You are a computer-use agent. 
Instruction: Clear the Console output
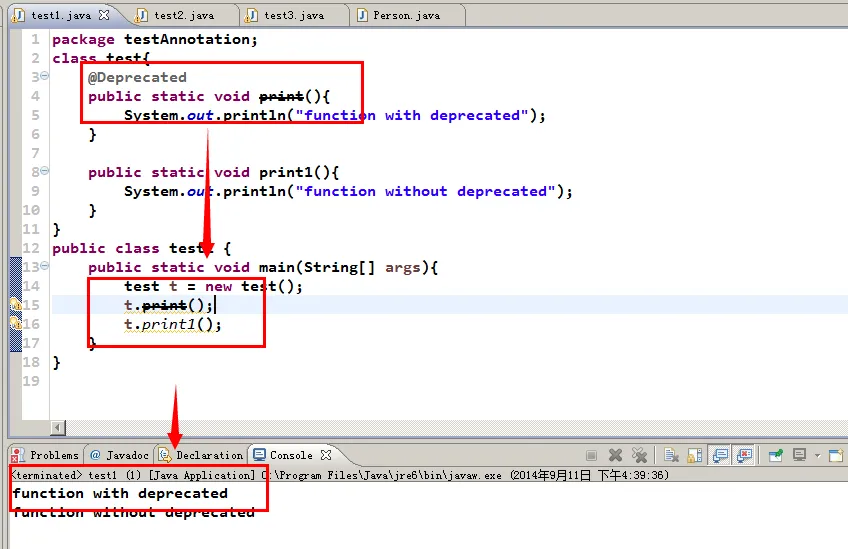[671, 455]
